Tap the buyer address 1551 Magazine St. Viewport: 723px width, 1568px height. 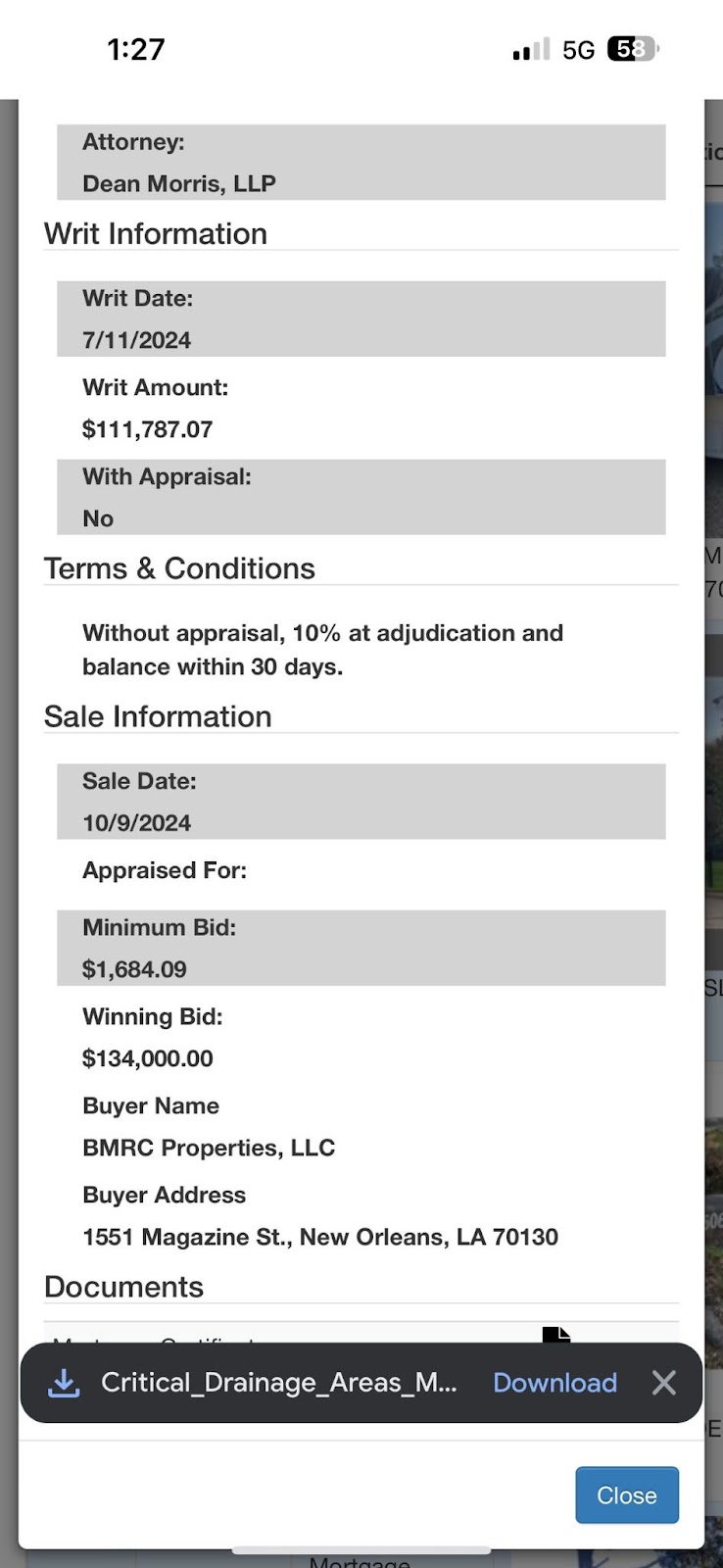coord(320,1237)
